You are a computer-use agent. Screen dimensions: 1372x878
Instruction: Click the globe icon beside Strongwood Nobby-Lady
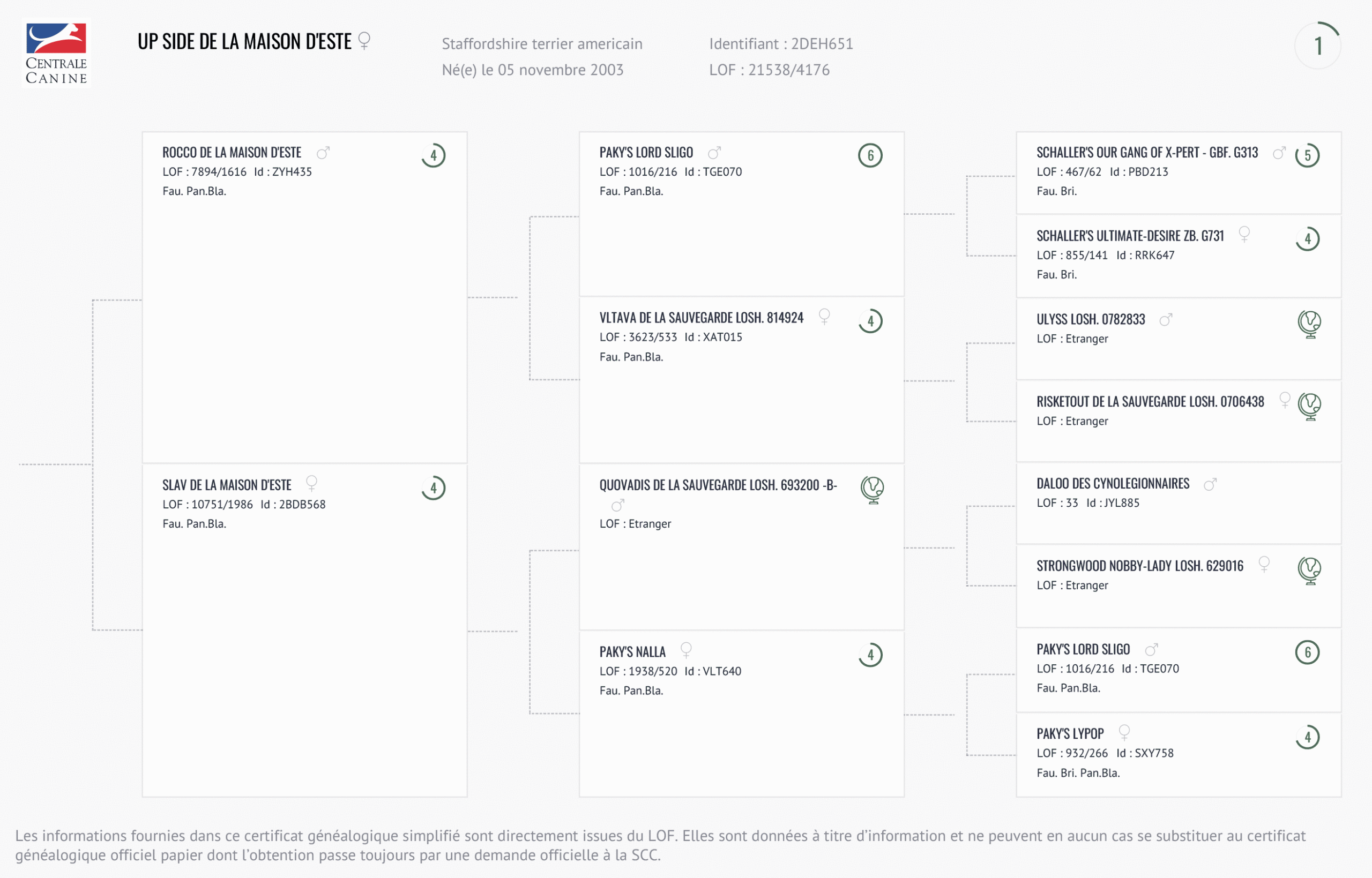point(1309,569)
